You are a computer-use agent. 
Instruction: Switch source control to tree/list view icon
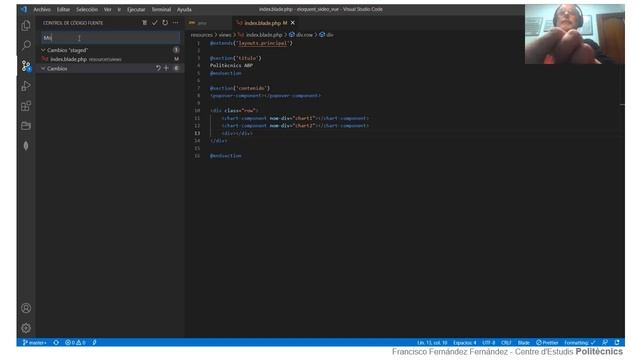144,23
